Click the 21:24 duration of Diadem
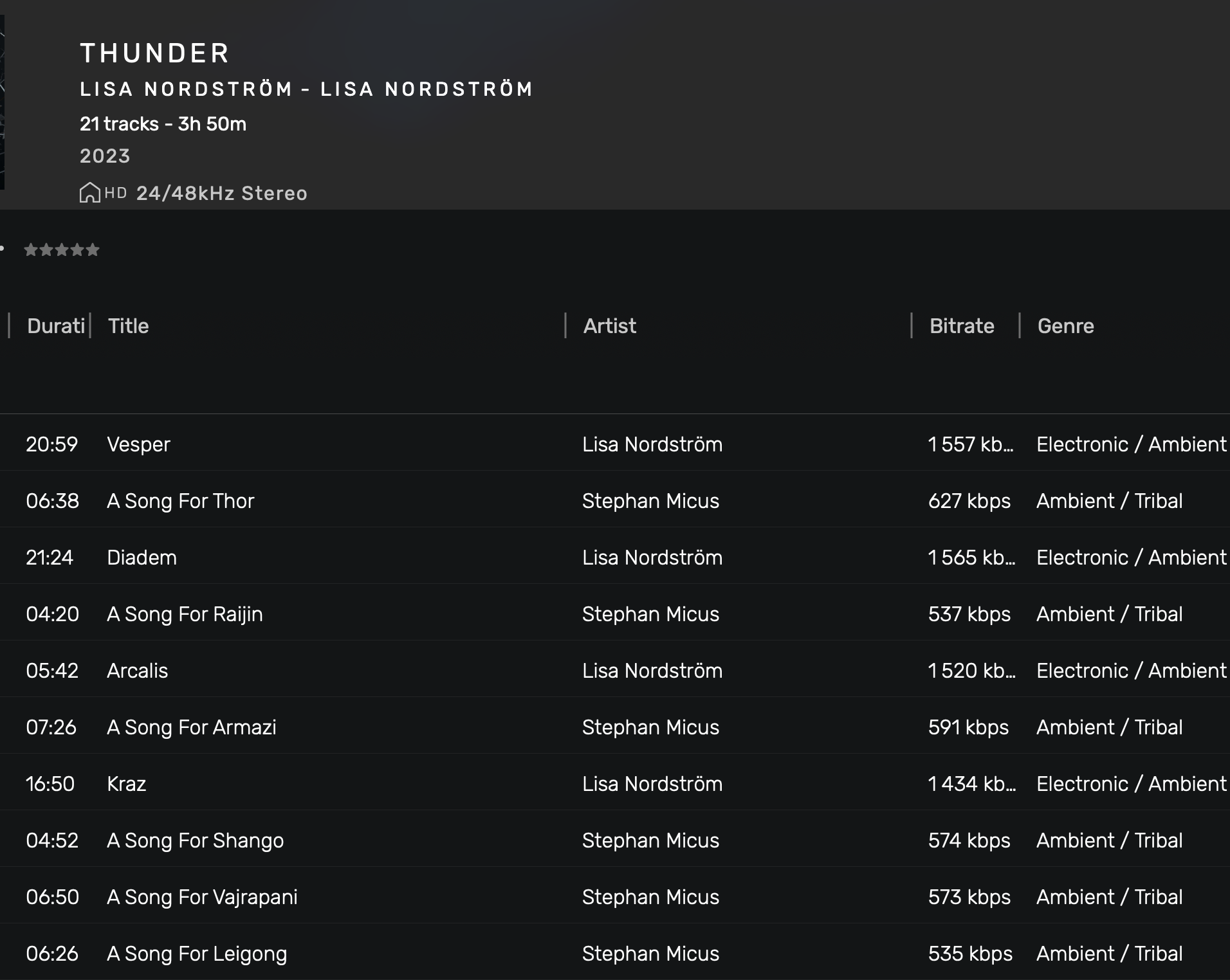Image resolution: width=1230 pixels, height=980 pixels. click(x=50, y=558)
